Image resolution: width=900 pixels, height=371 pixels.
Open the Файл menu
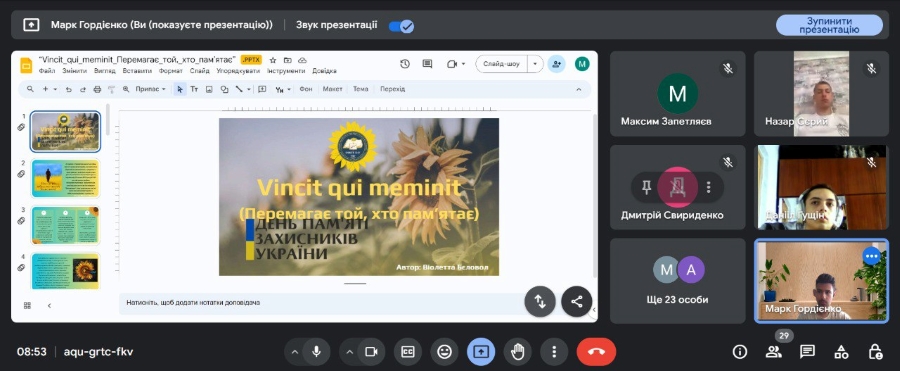pyautogui.click(x=46, y=71)
